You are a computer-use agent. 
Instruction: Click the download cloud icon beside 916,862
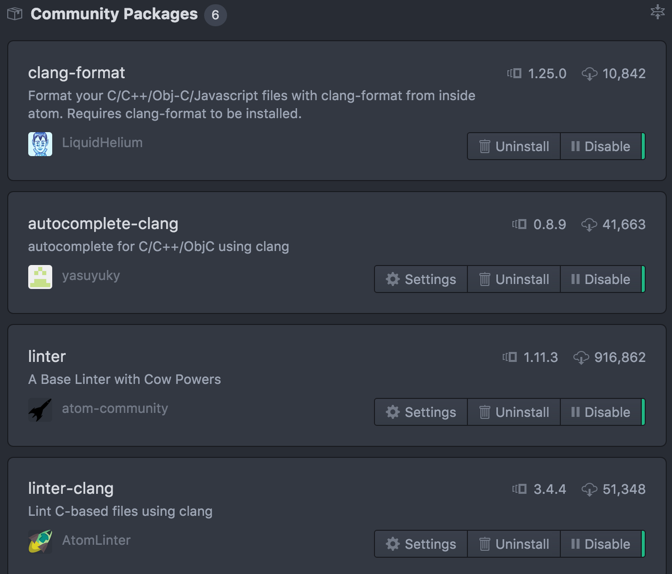click(x=581, y=358)
